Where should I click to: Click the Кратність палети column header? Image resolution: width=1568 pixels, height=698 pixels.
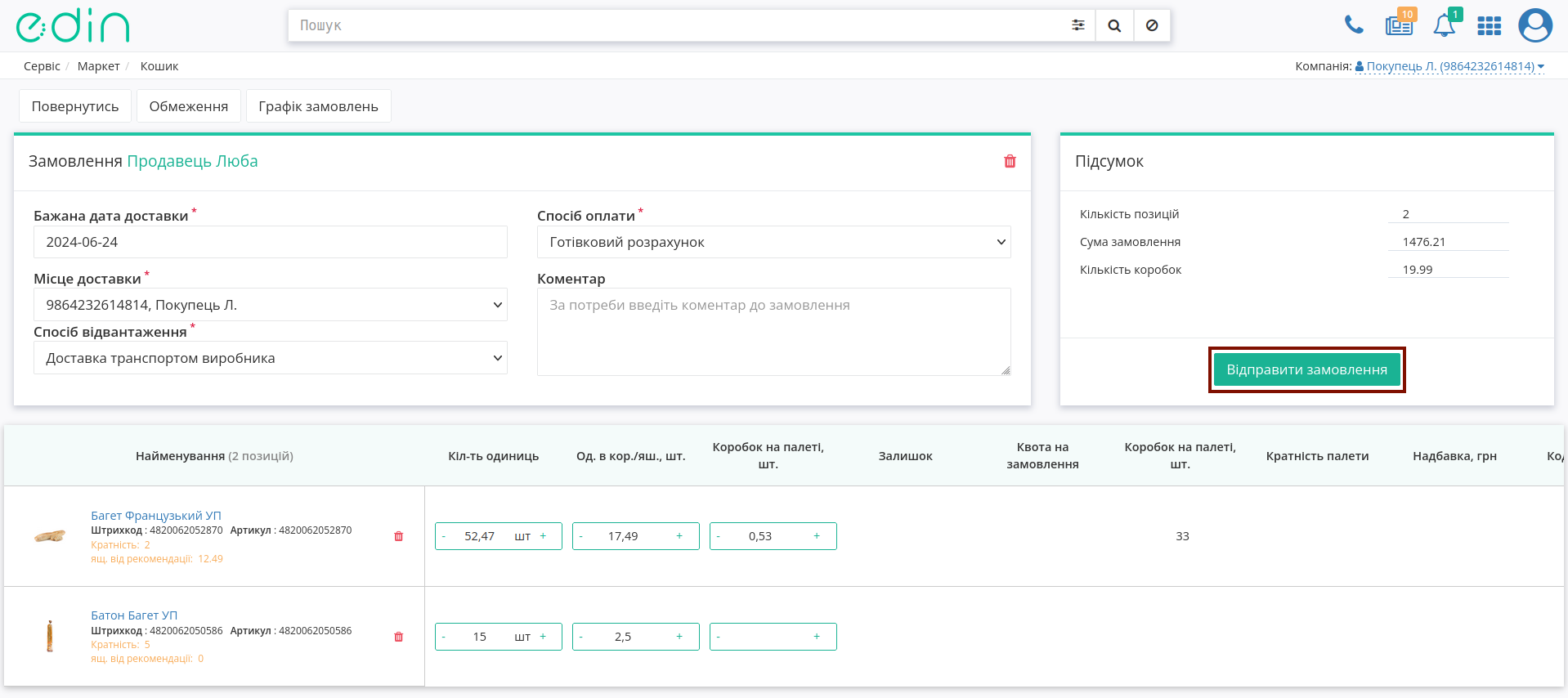1317,456
